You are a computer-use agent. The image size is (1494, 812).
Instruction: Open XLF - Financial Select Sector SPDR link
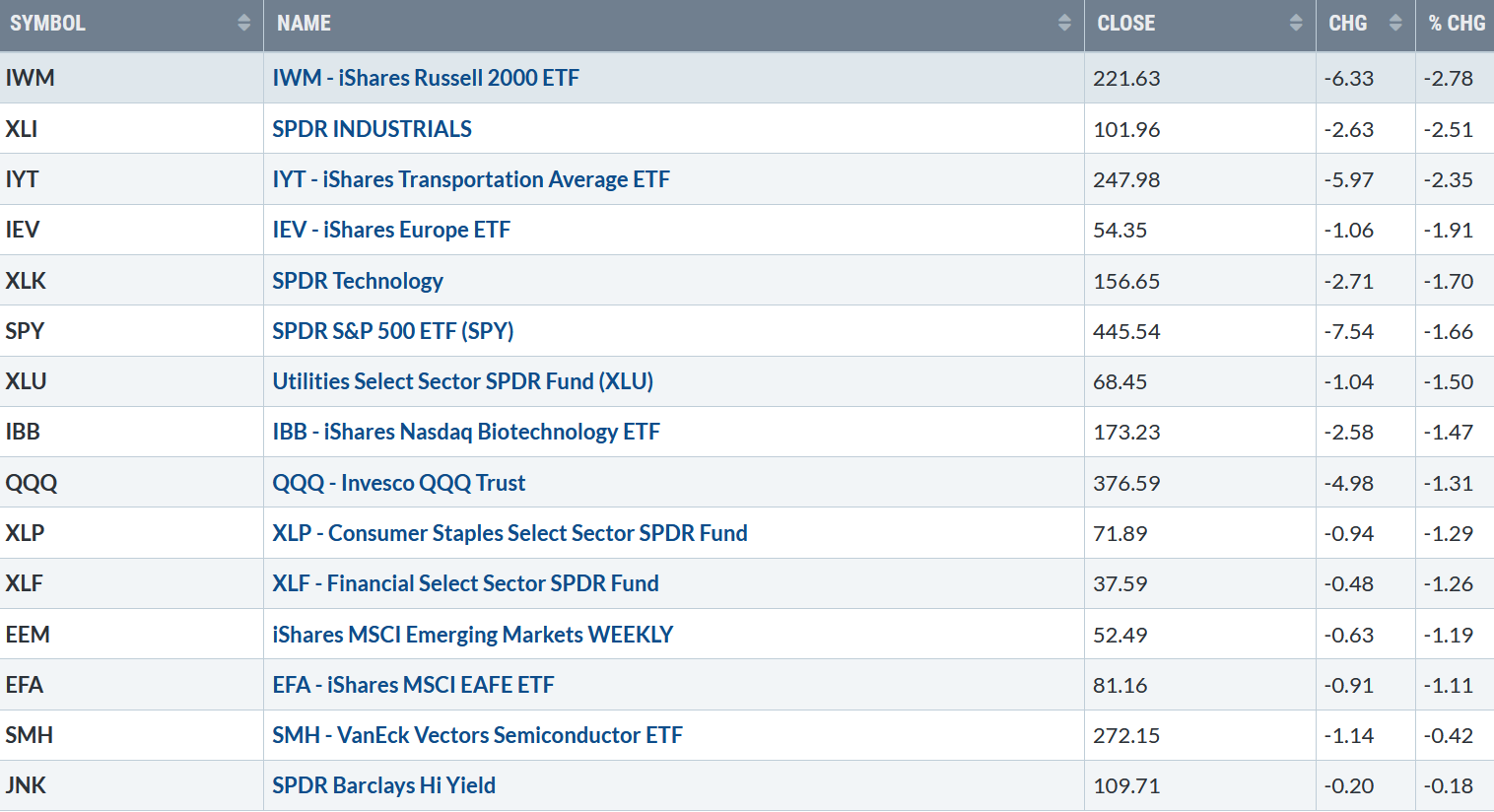coord(465,583)
